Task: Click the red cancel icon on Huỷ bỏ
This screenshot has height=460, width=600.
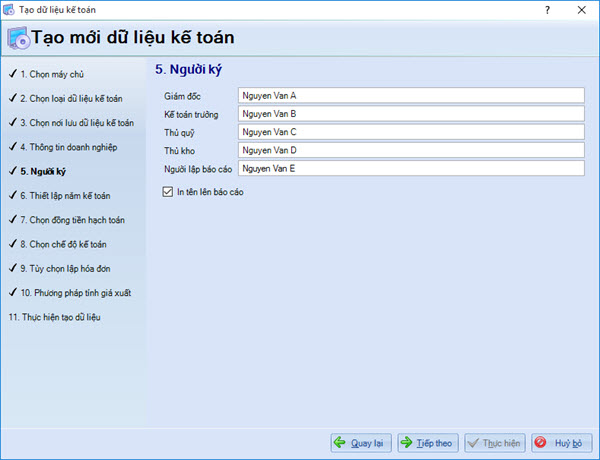Action: tap(541, 442)
